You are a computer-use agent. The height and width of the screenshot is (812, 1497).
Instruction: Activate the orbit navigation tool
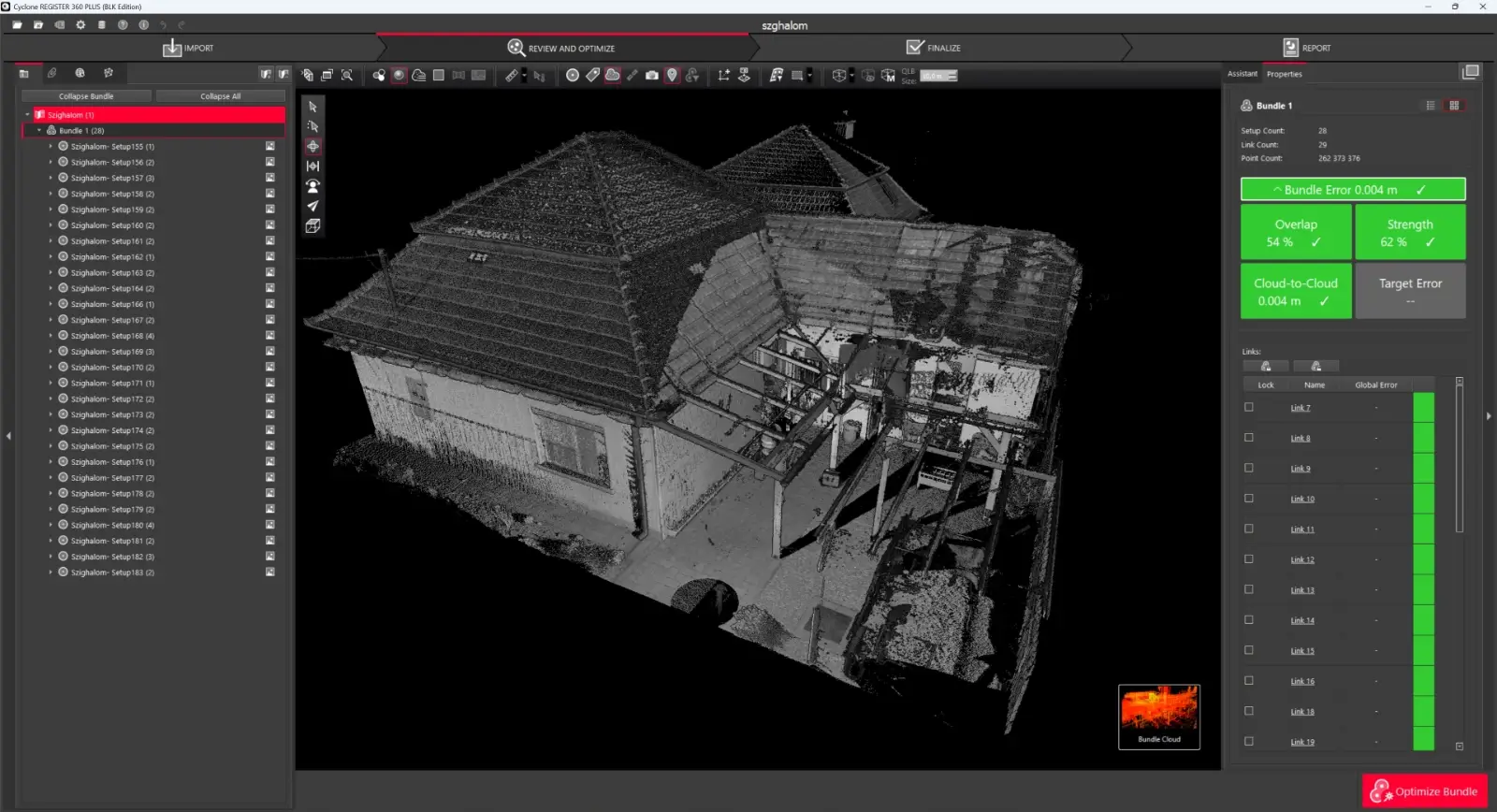pyautogui.click(x=312, y=146)
